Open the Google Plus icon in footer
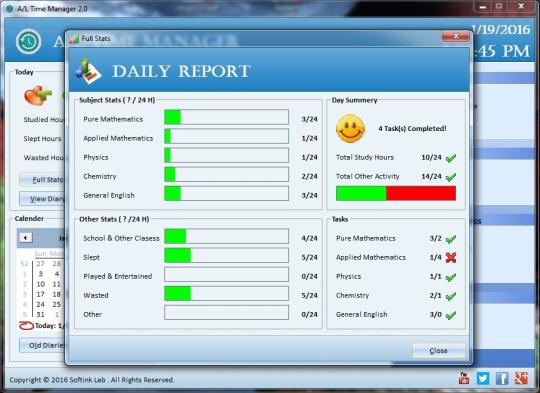The image size is (540, 393). click(521, 378)
